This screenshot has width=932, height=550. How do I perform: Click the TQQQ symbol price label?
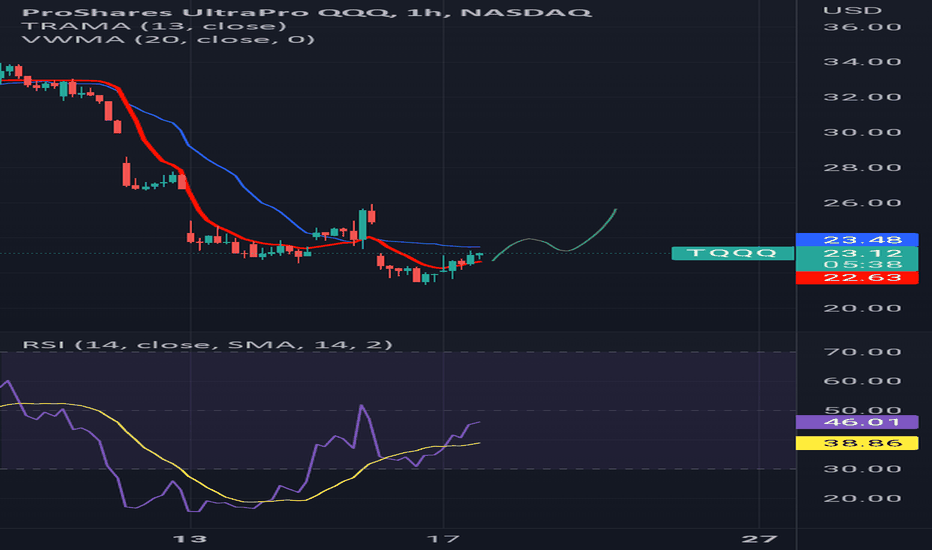coord(732,253)
